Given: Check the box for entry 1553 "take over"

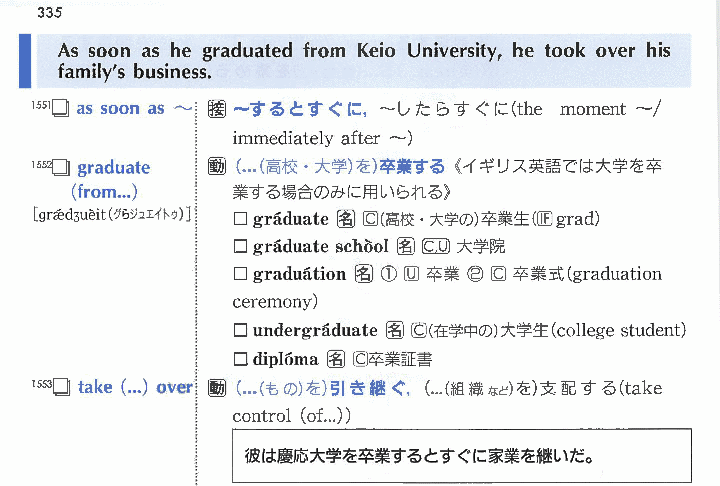Looking at the screenshot, I should click(x=62, y=388).
